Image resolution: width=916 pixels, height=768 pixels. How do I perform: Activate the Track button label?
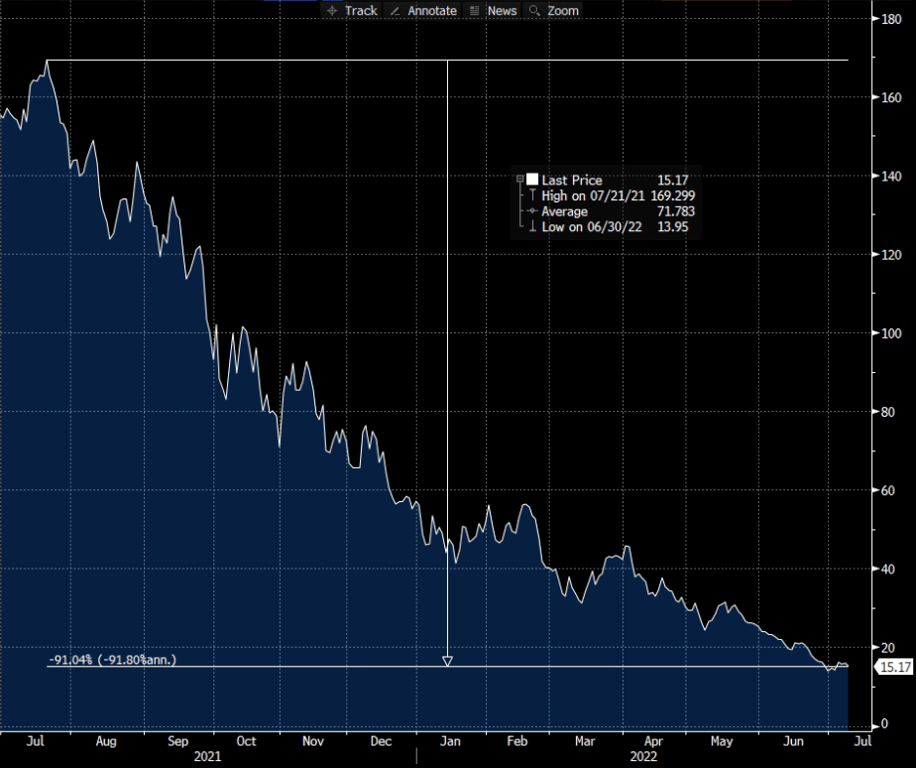coord(361,11)
